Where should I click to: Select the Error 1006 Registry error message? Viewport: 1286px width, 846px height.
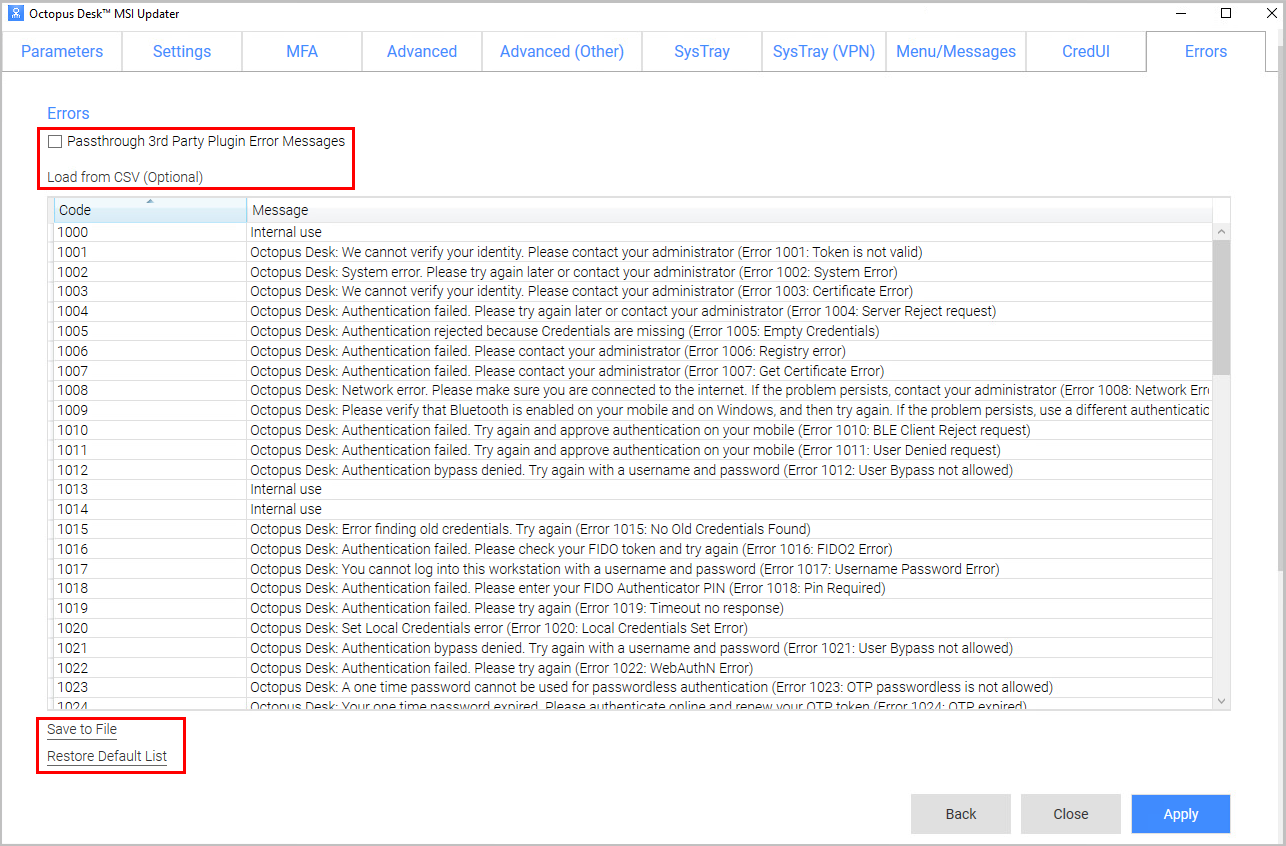pyautogui.click(x=730, y=351)
